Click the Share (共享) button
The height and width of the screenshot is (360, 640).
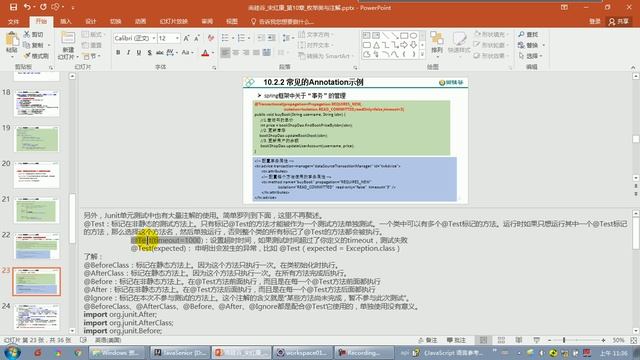point(618,21)
